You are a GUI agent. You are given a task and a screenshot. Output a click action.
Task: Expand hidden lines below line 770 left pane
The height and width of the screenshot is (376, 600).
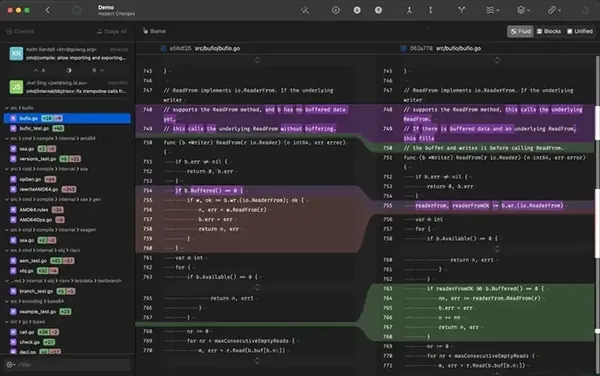(x=257, y=360)
